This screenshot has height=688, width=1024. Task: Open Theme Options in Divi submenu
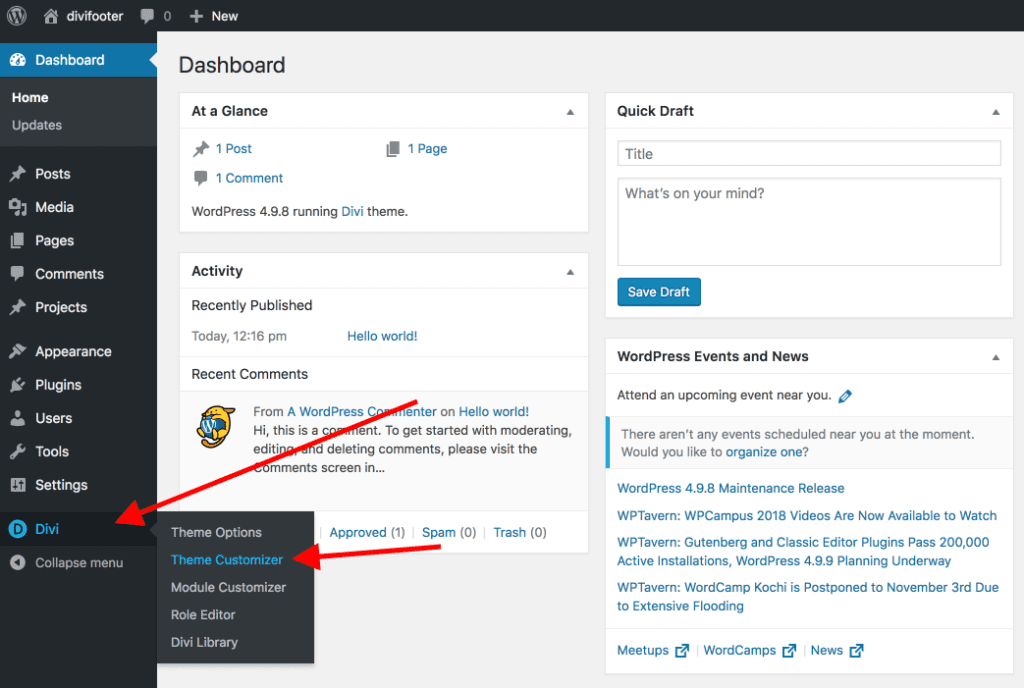pos(216,532)
